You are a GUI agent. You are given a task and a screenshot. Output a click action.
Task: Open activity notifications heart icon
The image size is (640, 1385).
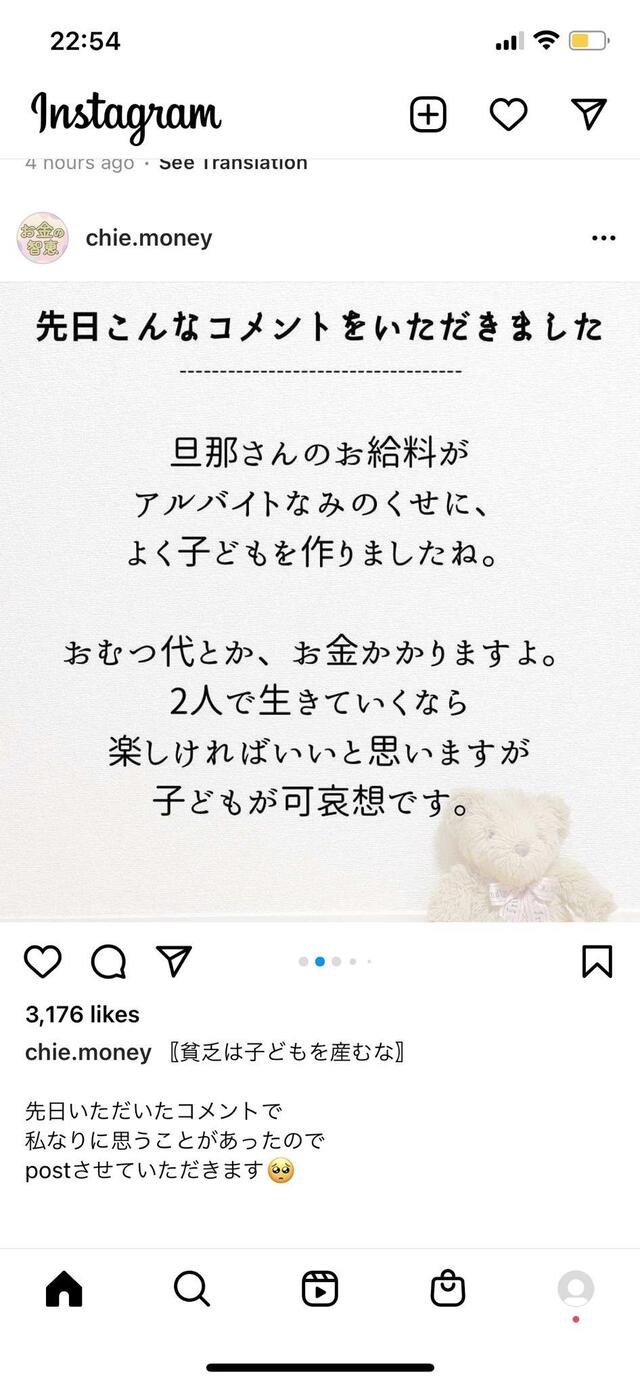point(508,115)
